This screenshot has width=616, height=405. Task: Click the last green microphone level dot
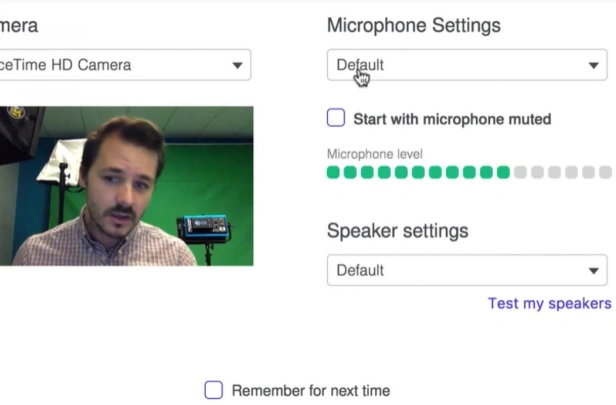tap(503, 172)
